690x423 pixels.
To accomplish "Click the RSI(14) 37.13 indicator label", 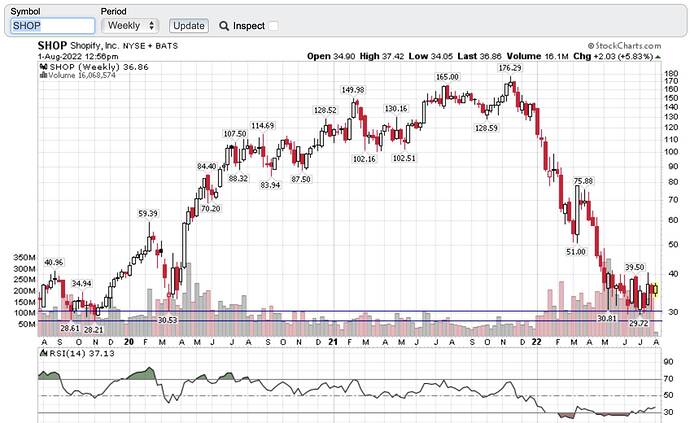I will (82, 353).
